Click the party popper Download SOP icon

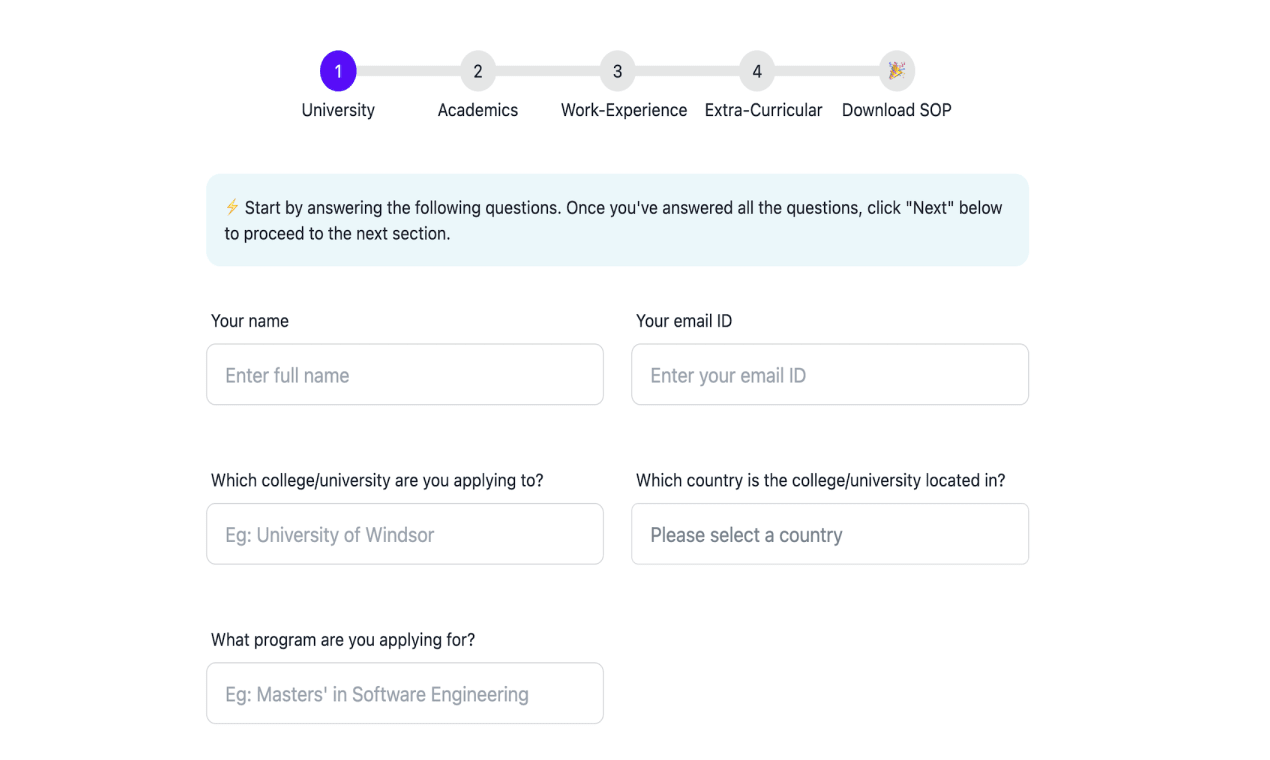click(x=897, y=71)
